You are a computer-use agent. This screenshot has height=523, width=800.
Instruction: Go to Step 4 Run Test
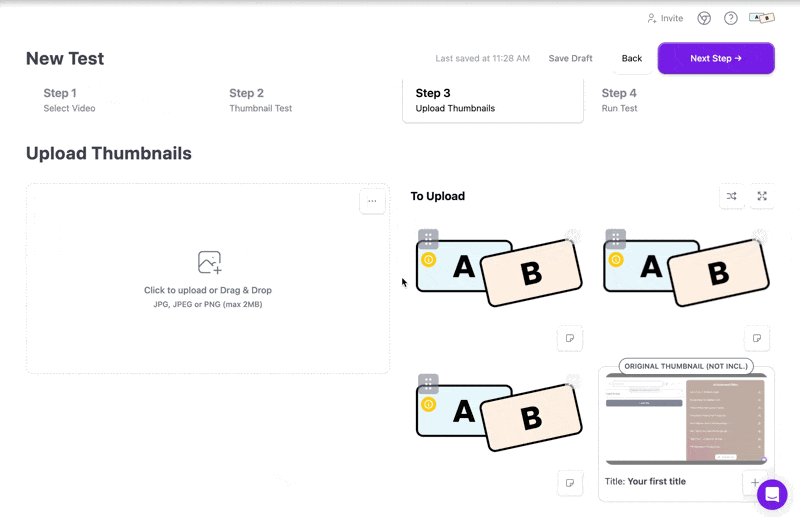coord(619,100)
